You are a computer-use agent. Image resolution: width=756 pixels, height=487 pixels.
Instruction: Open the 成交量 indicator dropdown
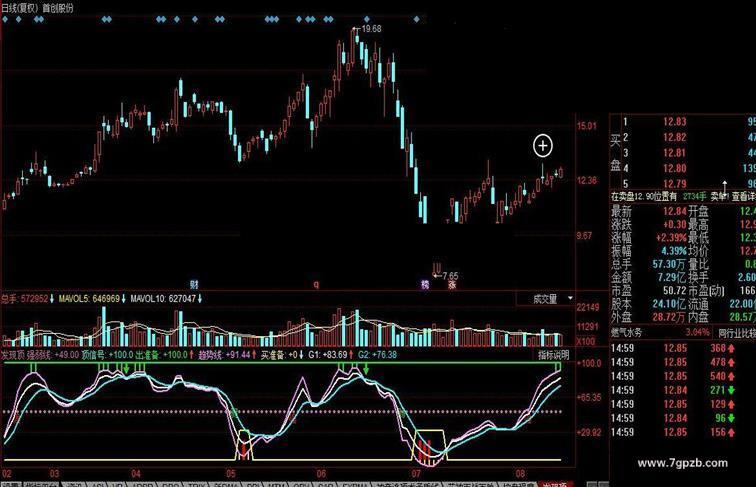[x=545, y=299]
